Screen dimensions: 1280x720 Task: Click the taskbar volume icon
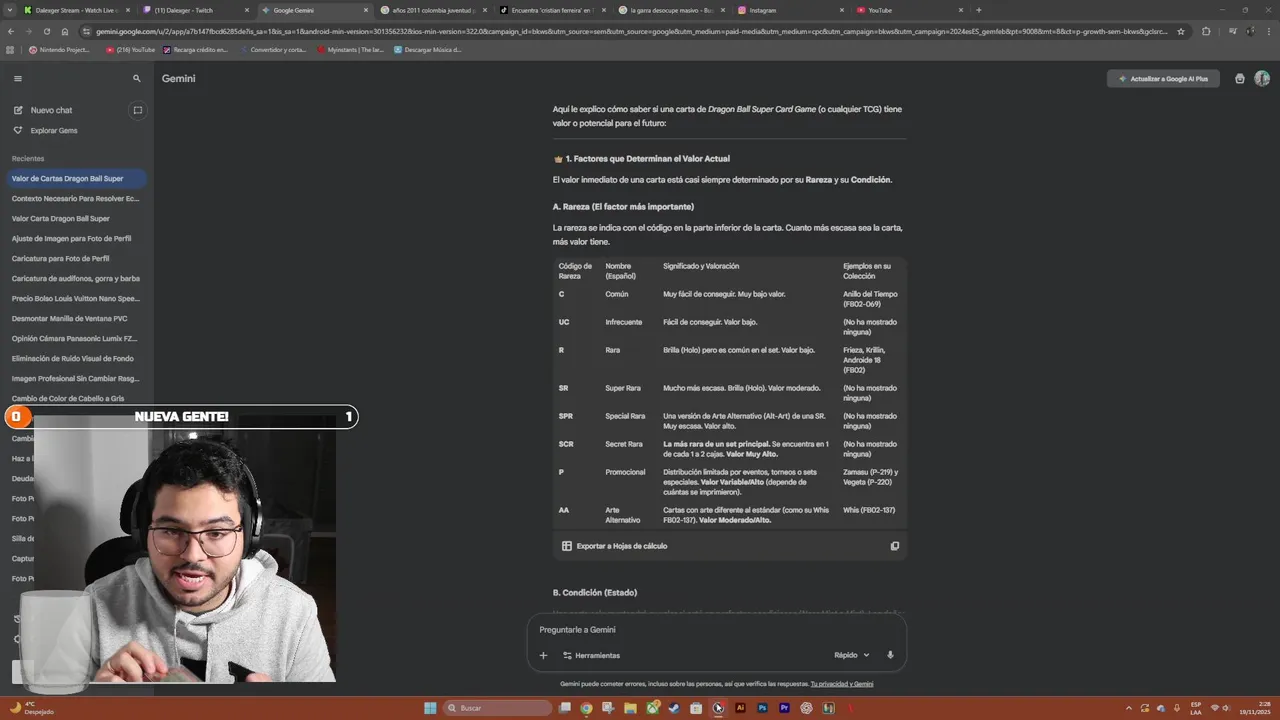(x=1226, y=708)
